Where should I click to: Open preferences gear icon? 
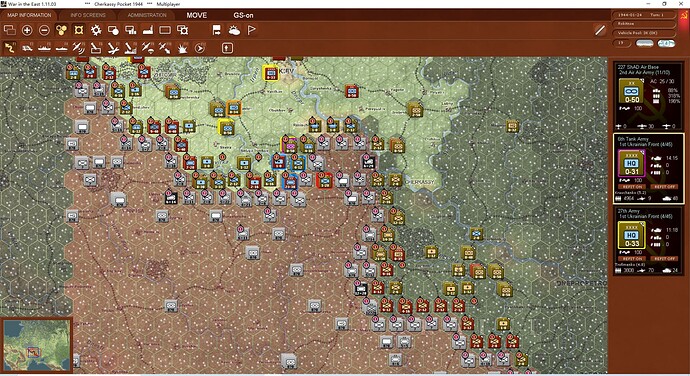point(96,30)
